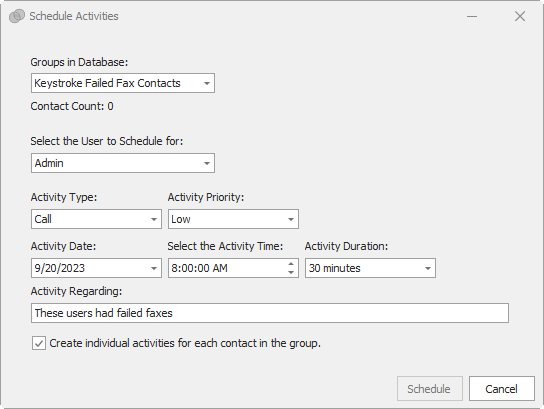Click the Schedule Activities app icon in title bar
Screen dimensions: 544x409
17,16
